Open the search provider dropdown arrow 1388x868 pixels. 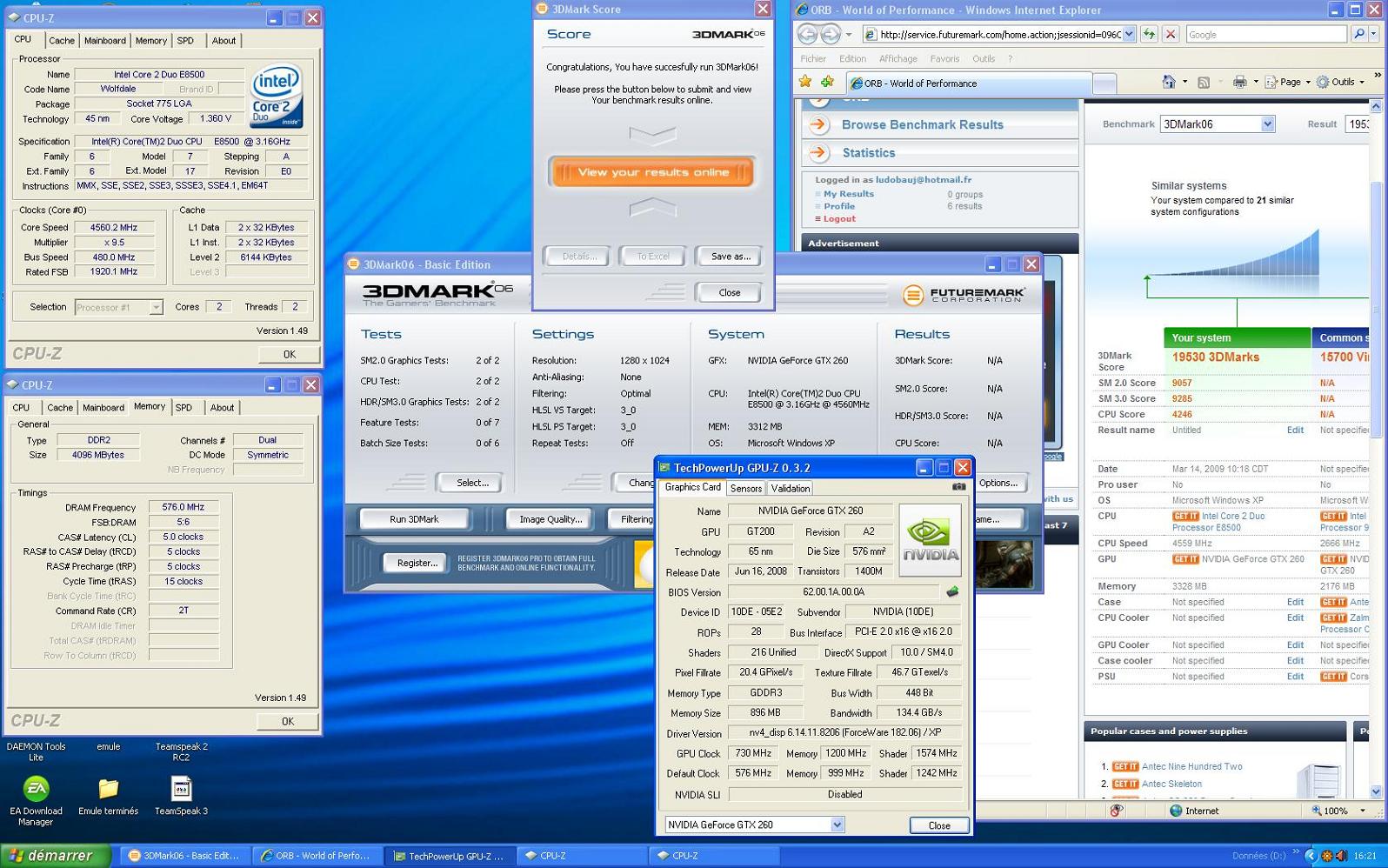[x=1374, y=34]
